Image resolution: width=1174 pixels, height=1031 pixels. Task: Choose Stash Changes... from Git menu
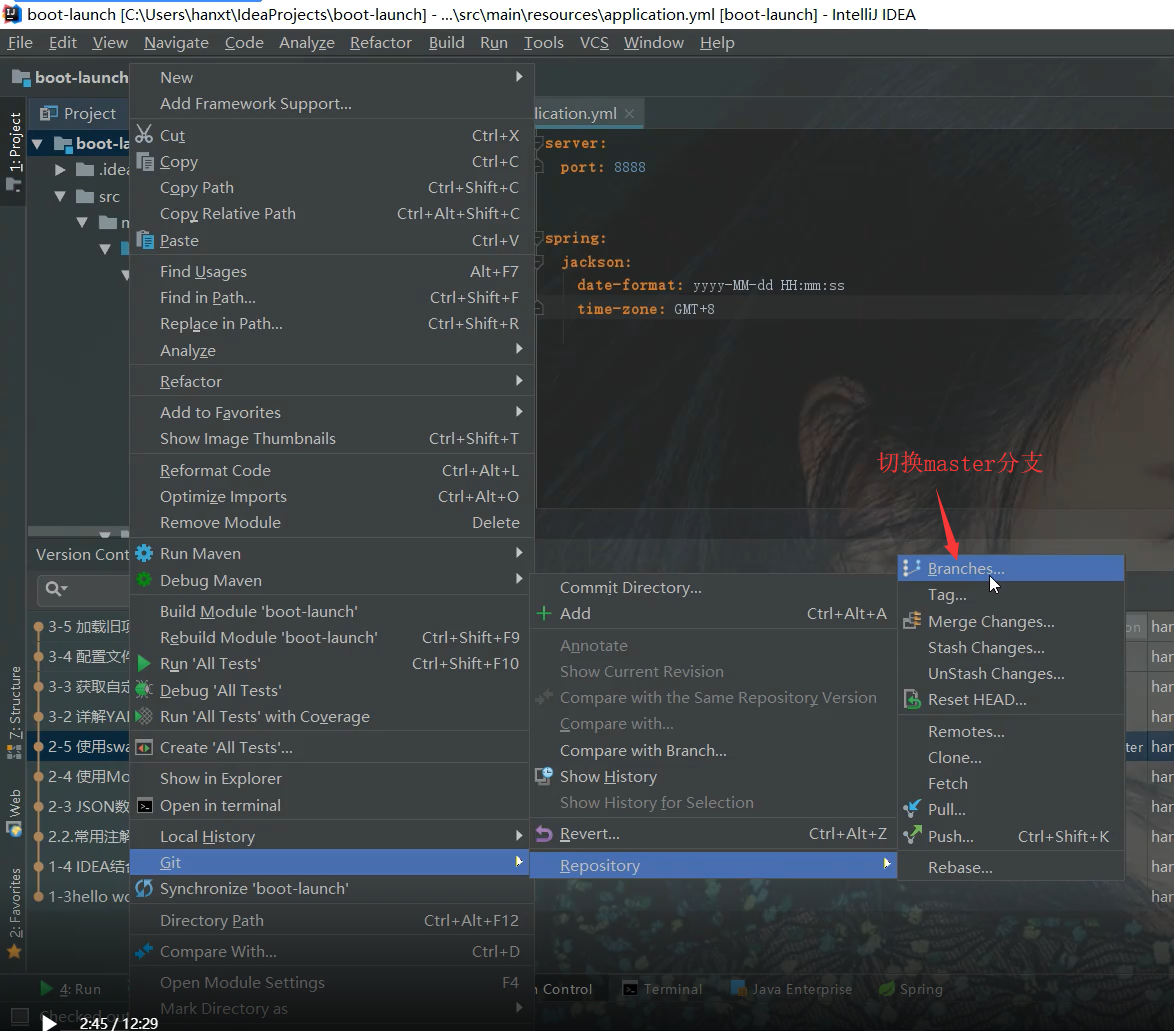click(1011, 648)
